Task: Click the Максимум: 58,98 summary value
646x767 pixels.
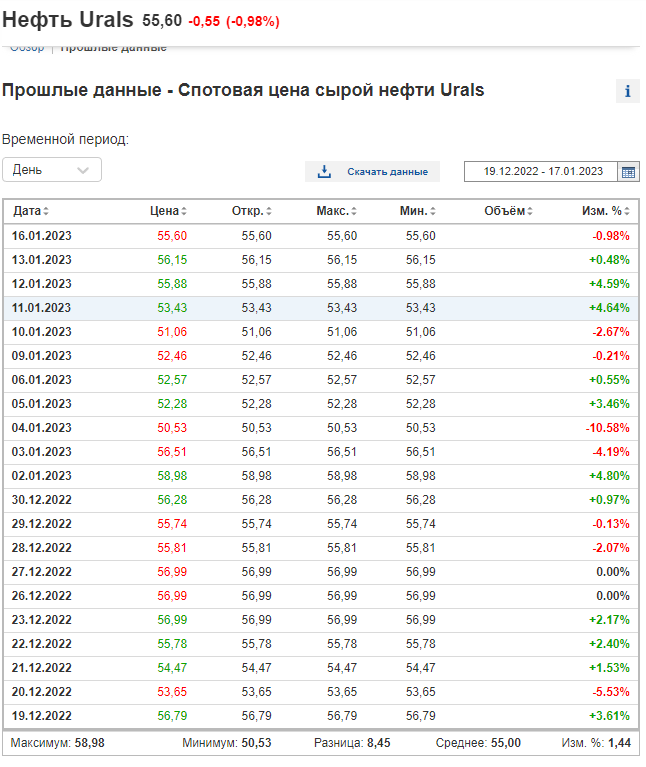Action: [58, 743]
